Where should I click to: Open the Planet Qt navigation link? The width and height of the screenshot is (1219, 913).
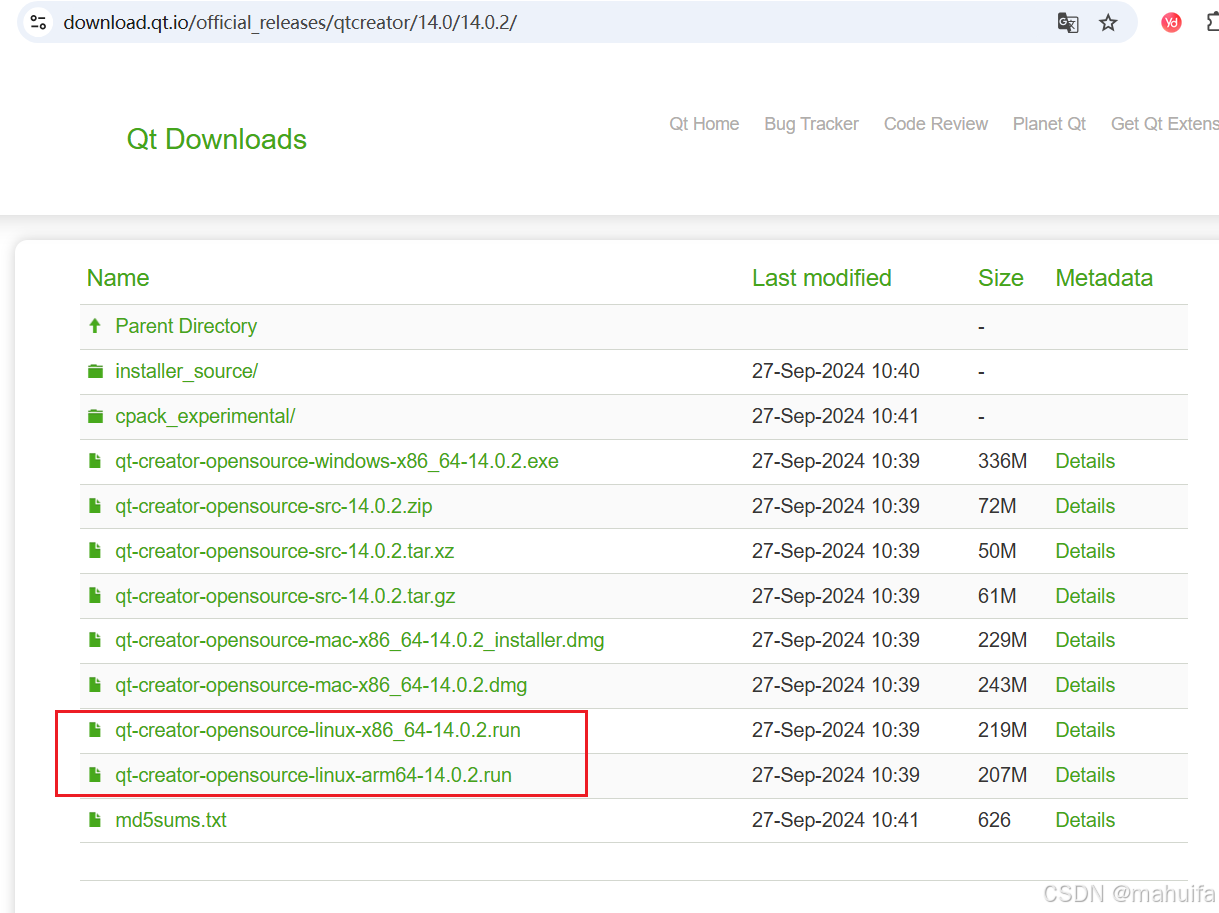[x=1049, y=124]
